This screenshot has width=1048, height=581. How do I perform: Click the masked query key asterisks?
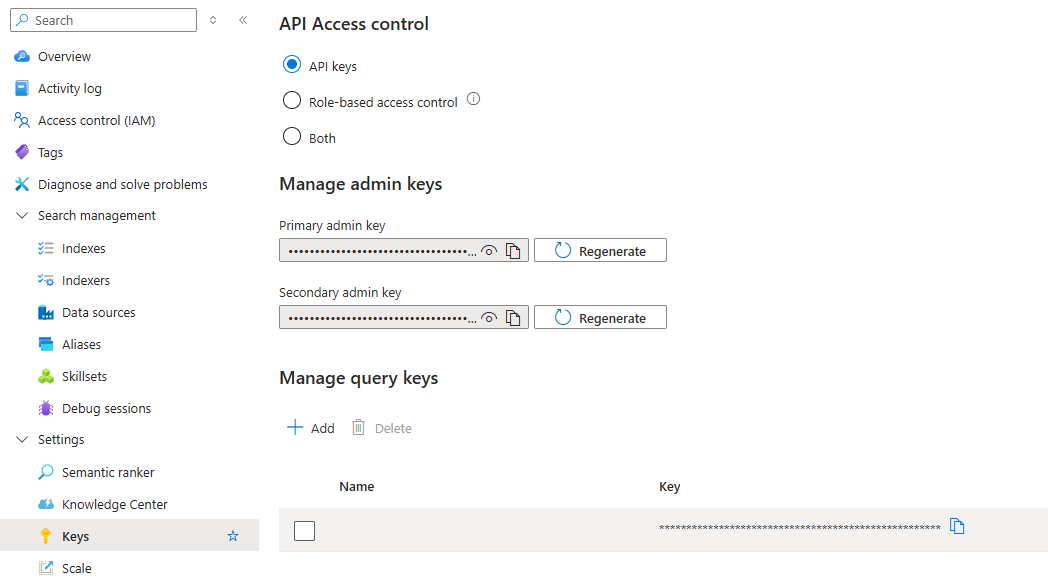[x=799, y=528]
